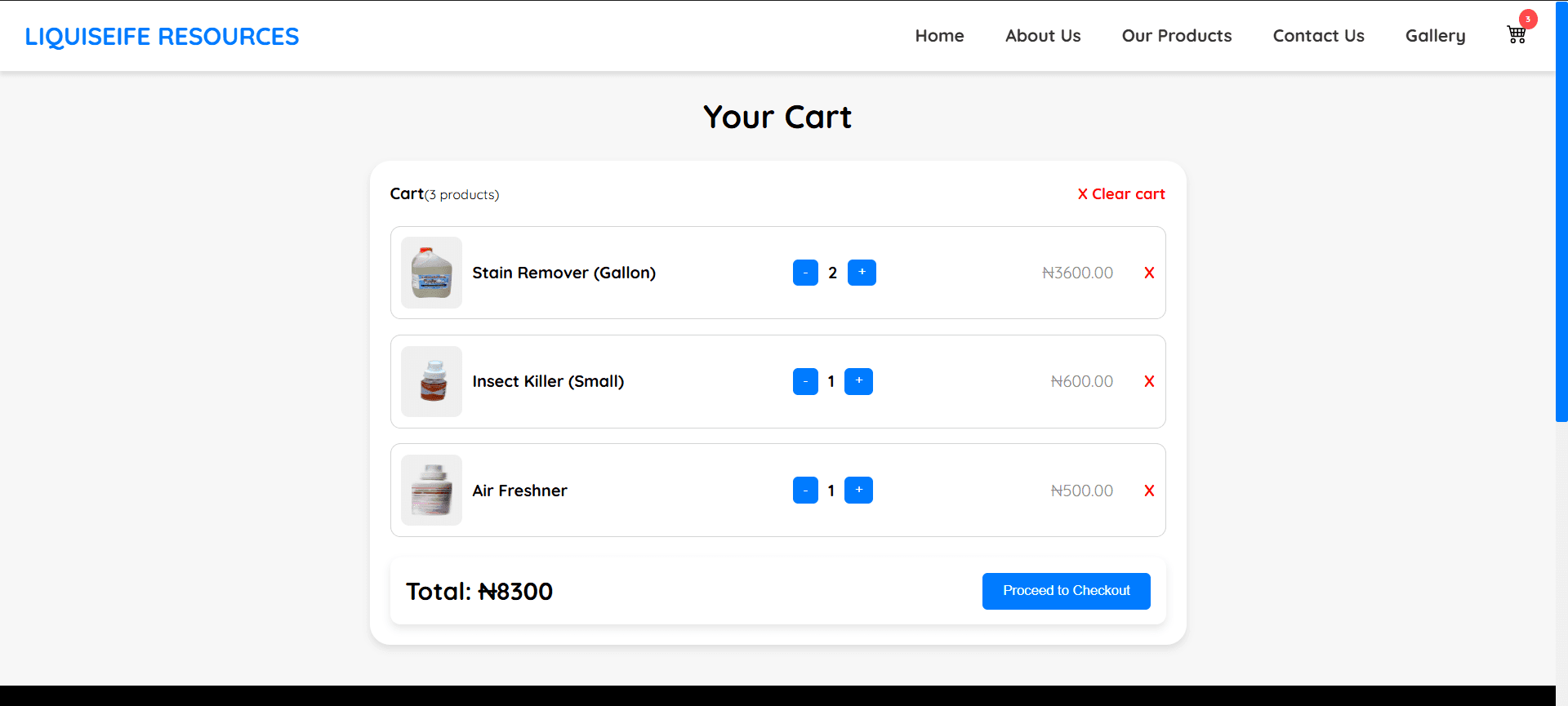Increase Air Freshner quantity
This screenshot has height=706, width=1568.
point(858,491)
